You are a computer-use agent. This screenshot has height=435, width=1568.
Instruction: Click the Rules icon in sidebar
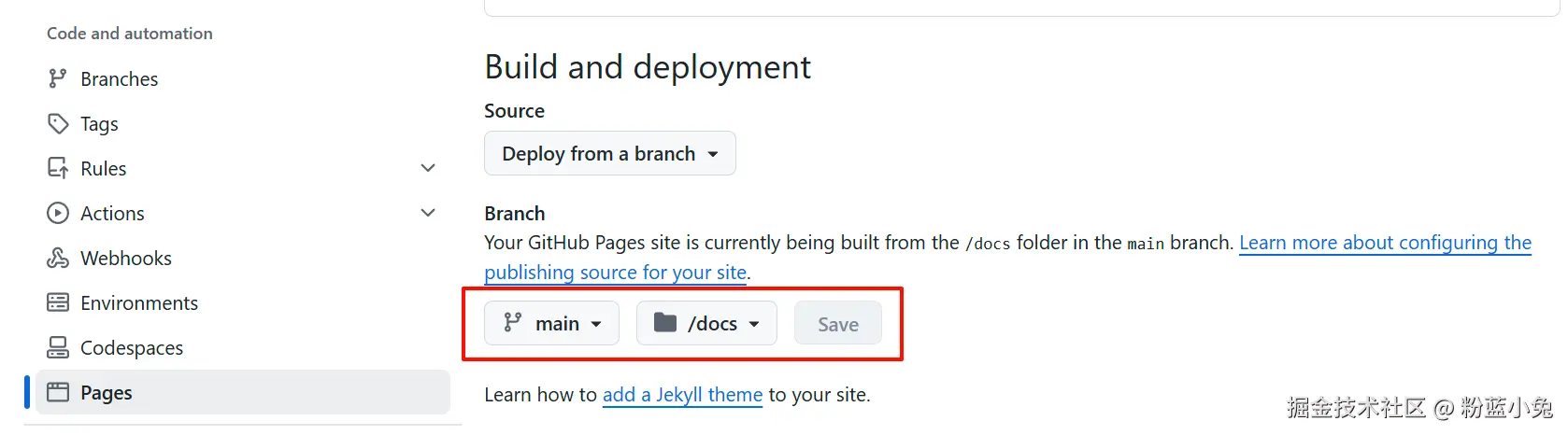58,168
